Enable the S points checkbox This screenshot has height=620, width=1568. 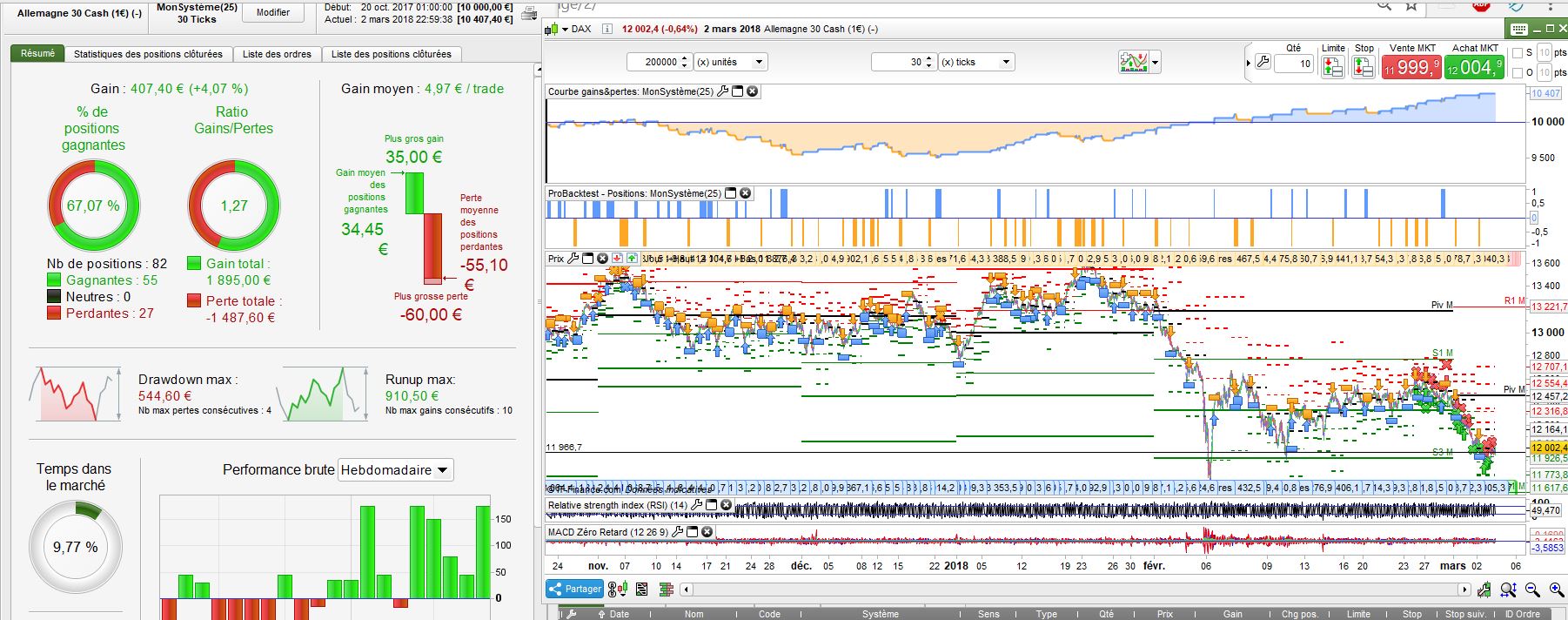pyautogui.click(x=1518, y=53)
